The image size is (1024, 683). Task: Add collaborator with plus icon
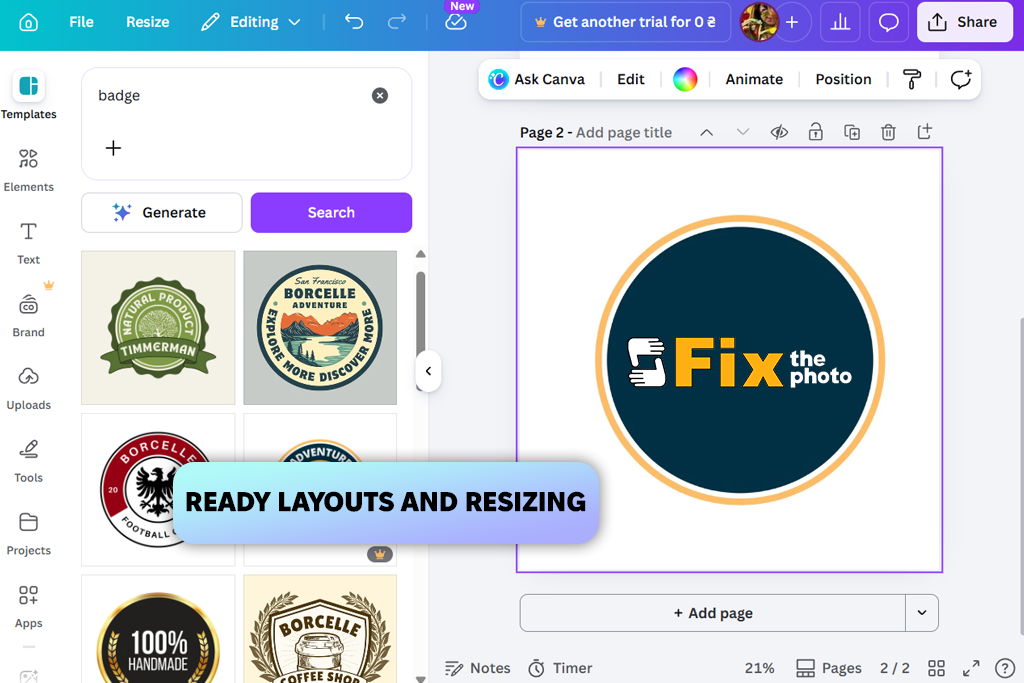coord(792,22)
